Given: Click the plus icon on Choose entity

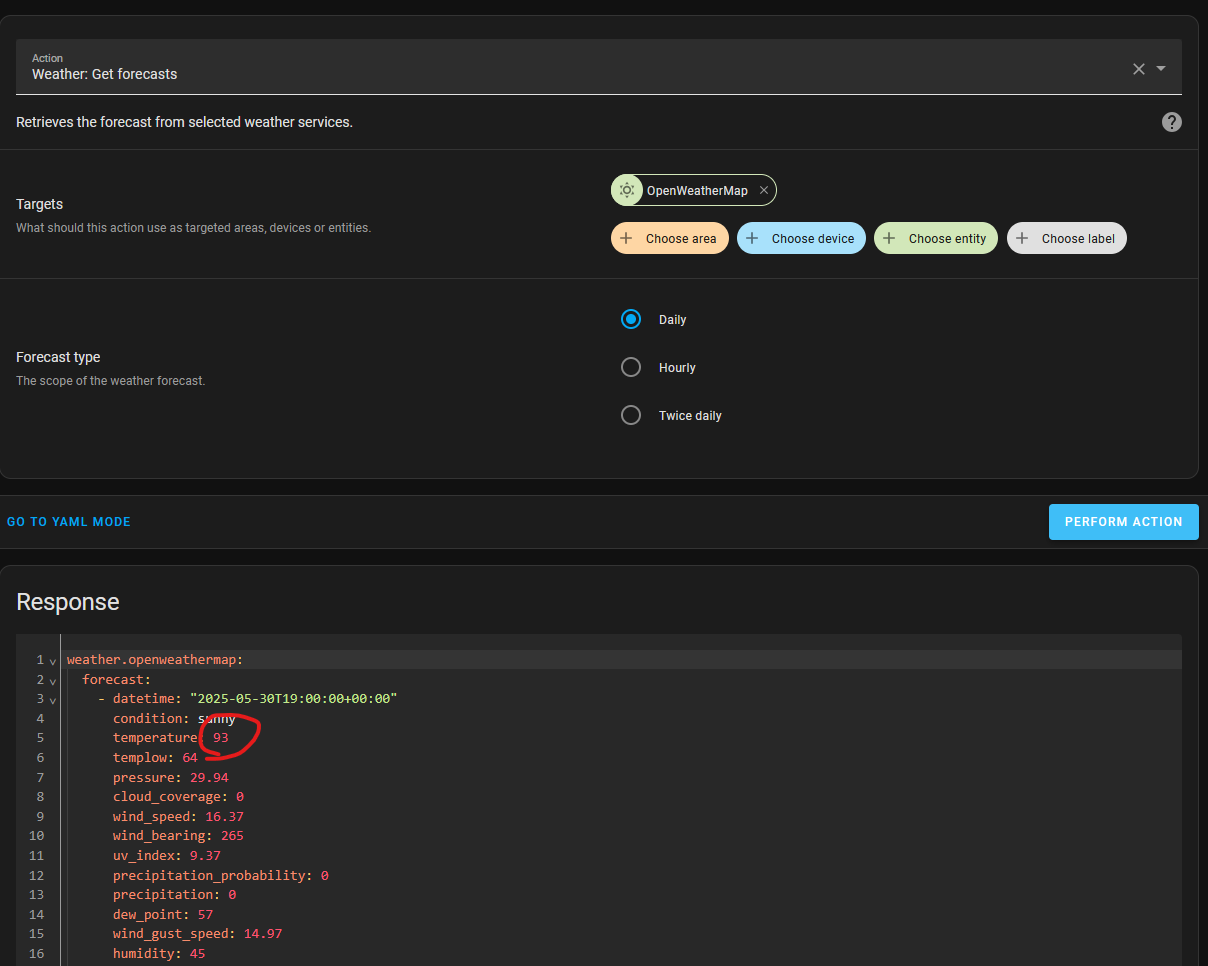Looking at the screenshot, I should click(x=890, y=238).
